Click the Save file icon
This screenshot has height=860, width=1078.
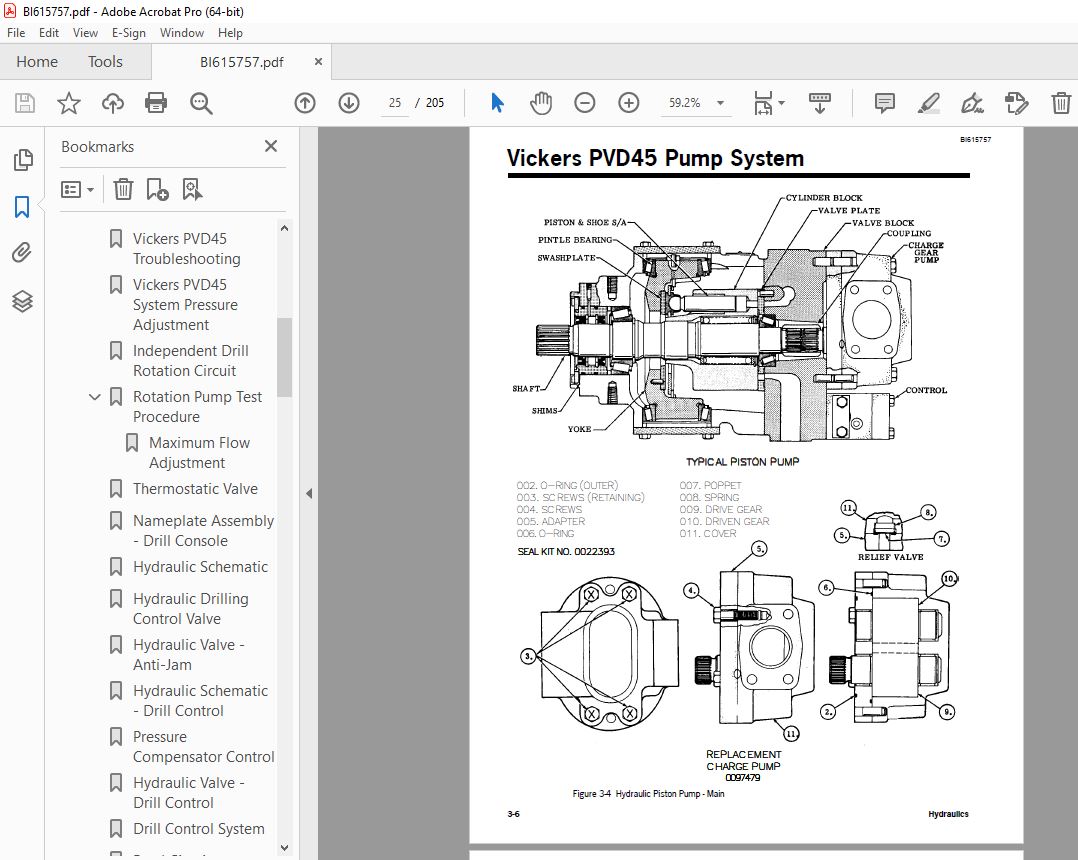[25, 103]
